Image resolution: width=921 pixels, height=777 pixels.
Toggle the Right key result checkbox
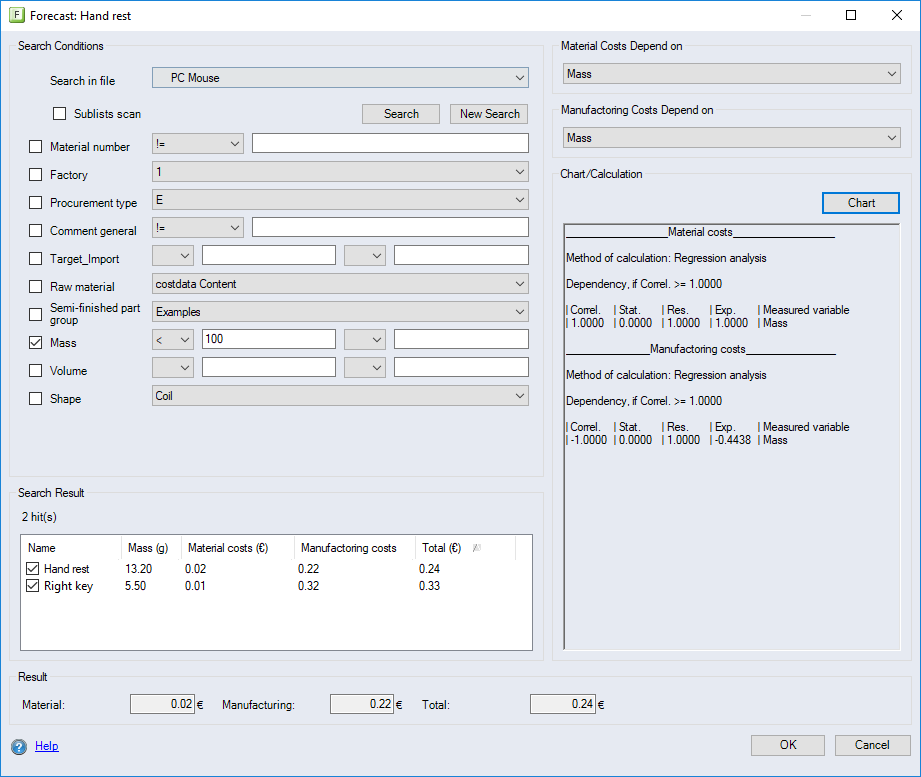(x=33, y=586)
